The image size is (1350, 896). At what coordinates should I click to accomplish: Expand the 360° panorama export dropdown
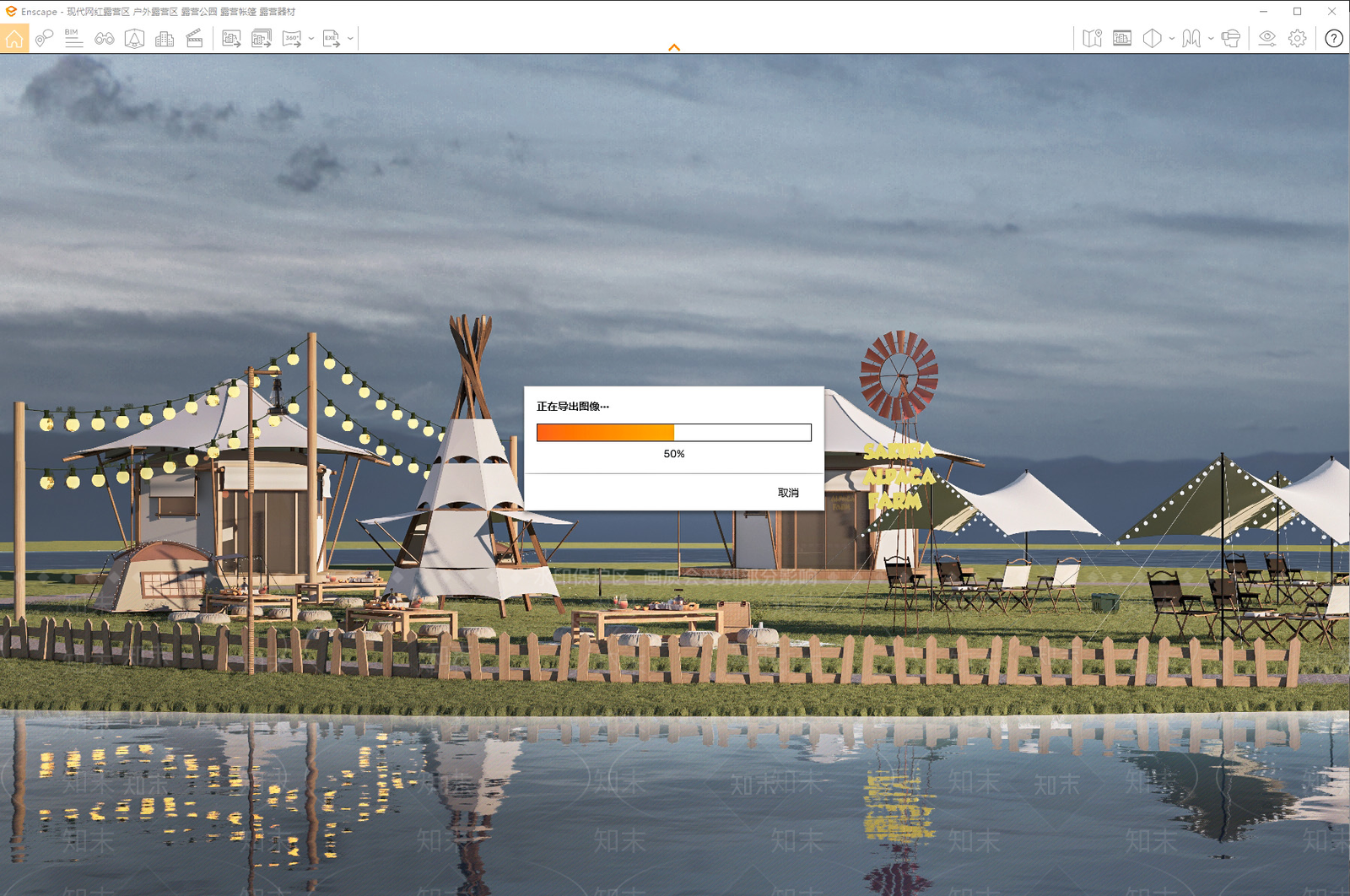[x=311, y=39]
